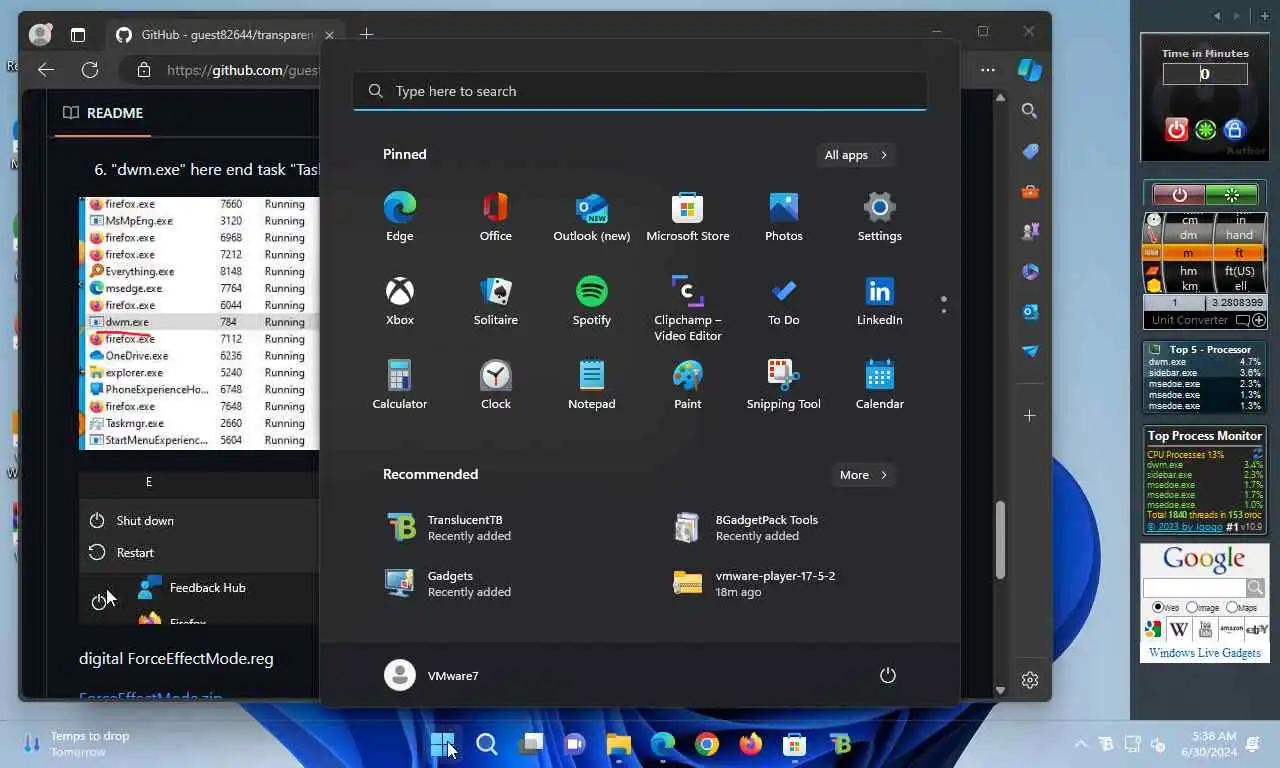Viewport: 1280px width, 768px height.
Task: Focus the Google gadget search field
Action: click(x=1194, y=588)
